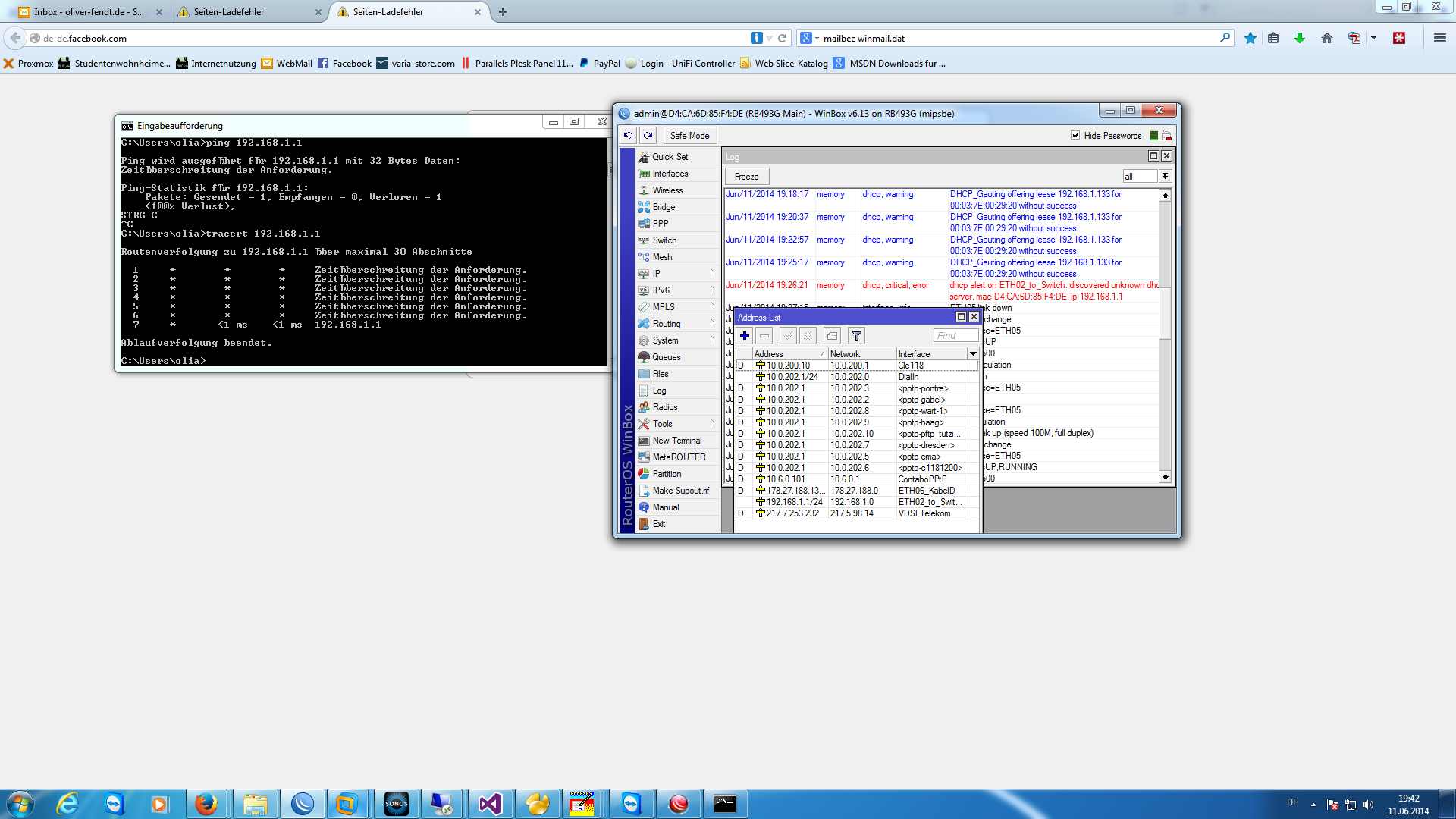The image size is (1456, 819).
Task: Add a new address in Address List
Action: tap(745, 335)
